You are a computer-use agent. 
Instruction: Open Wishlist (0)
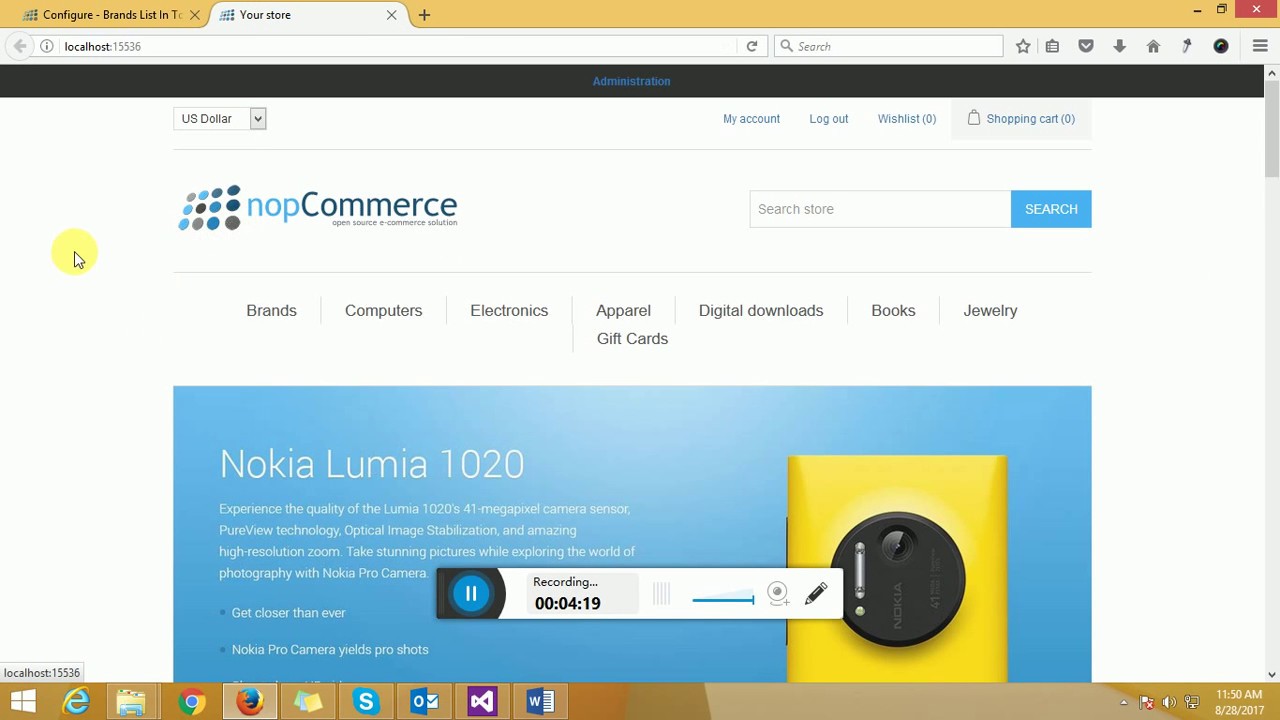(x=906, y=119)
